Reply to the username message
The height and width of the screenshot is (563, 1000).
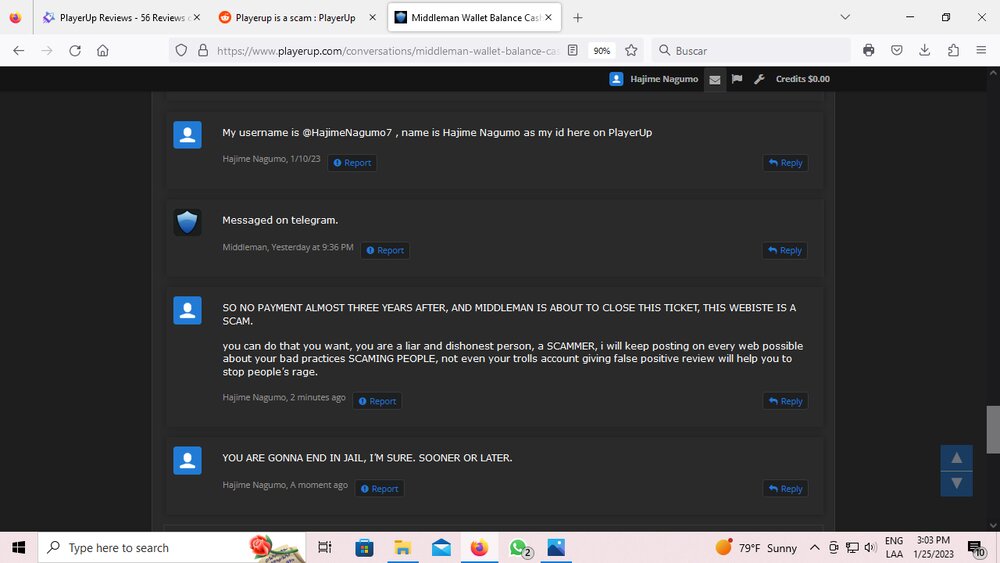(x=786, y=163)
